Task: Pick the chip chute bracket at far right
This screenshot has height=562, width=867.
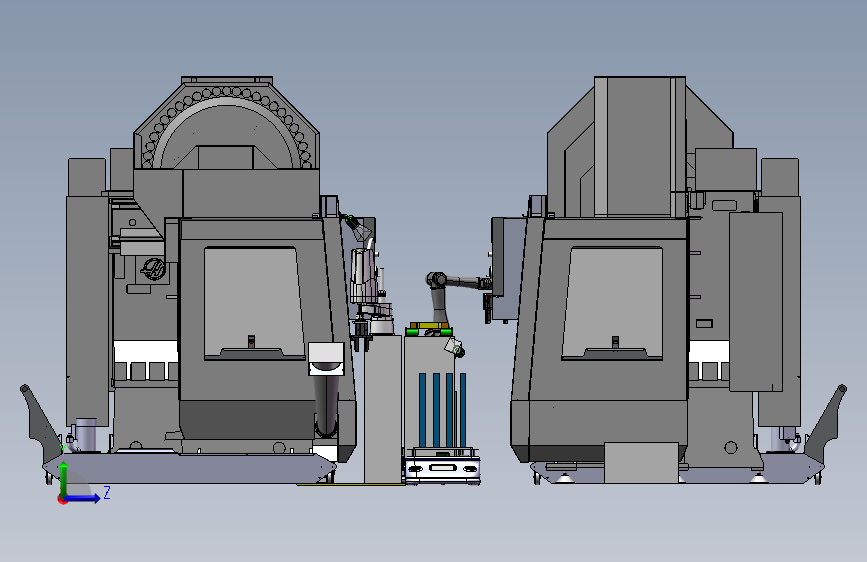Action: tap(826, 421)
